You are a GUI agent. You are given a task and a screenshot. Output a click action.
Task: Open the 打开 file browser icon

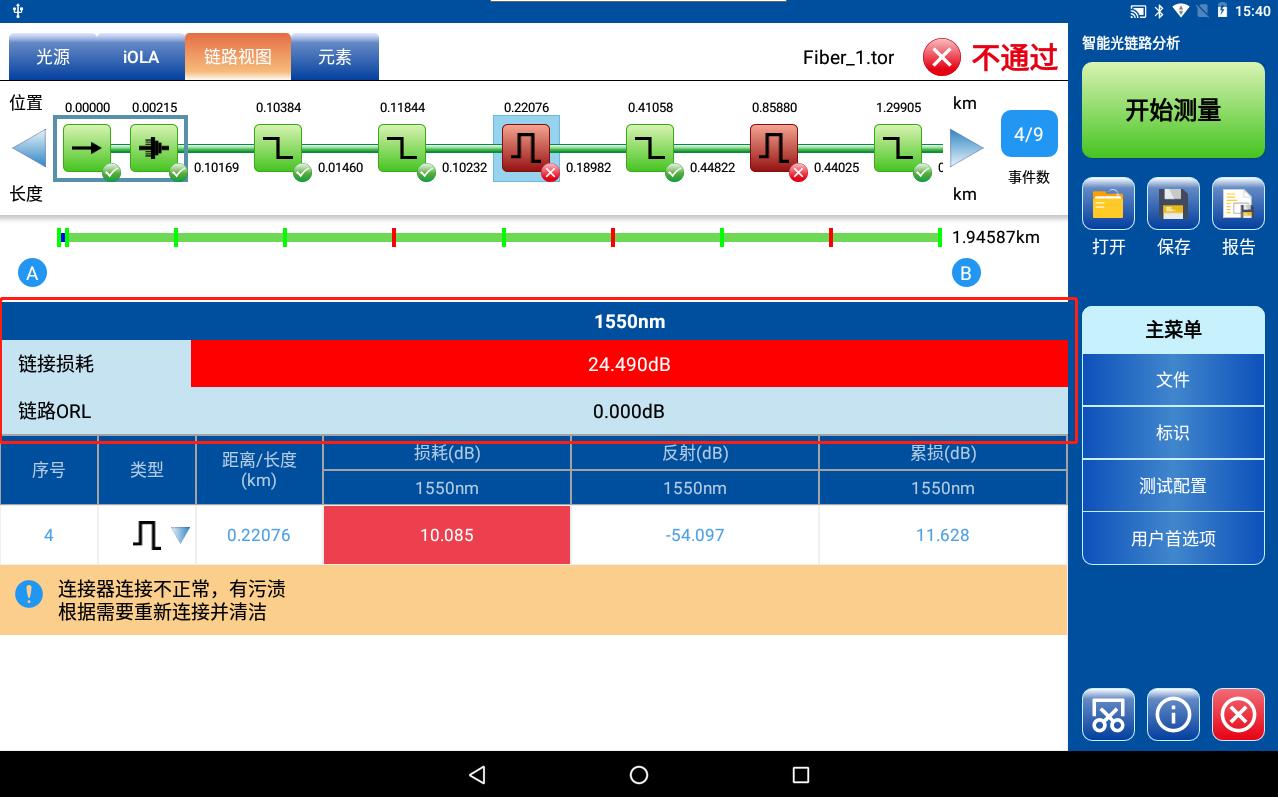(x=1107, y=203)
